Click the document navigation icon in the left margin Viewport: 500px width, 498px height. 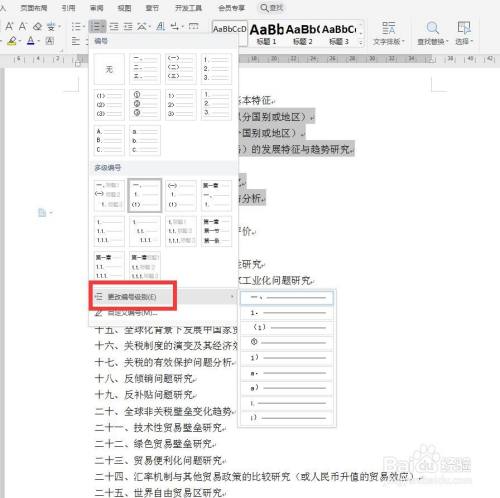[x=42, y=212]
